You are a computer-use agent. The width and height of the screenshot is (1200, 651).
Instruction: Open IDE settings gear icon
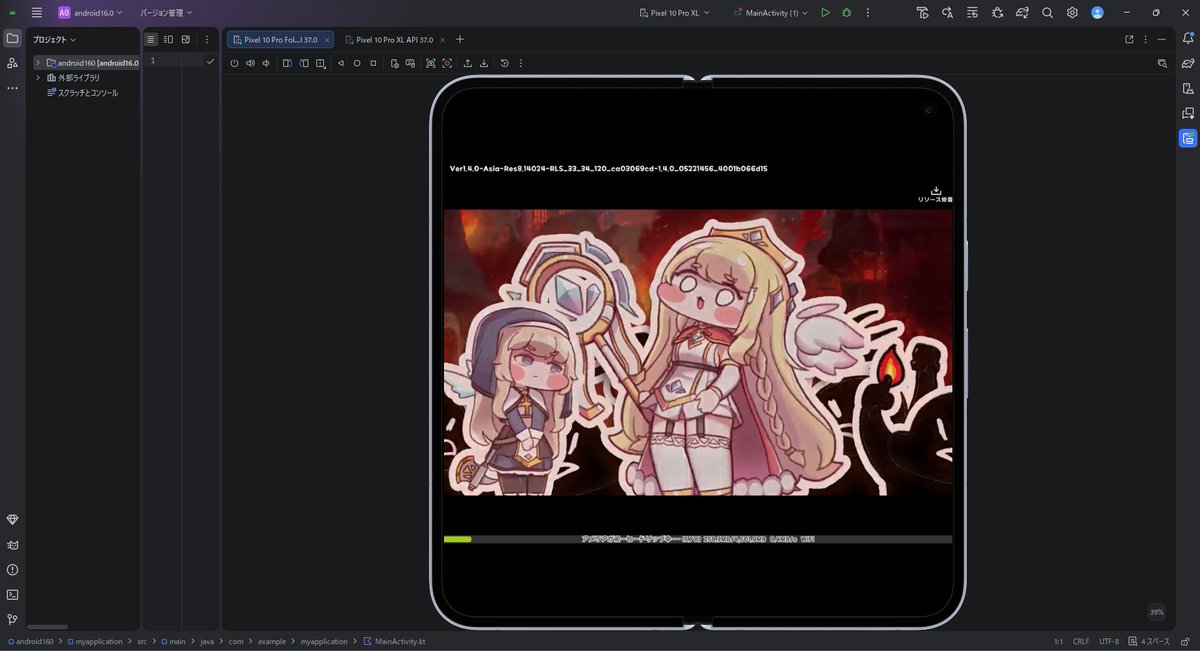point(1072,13)
